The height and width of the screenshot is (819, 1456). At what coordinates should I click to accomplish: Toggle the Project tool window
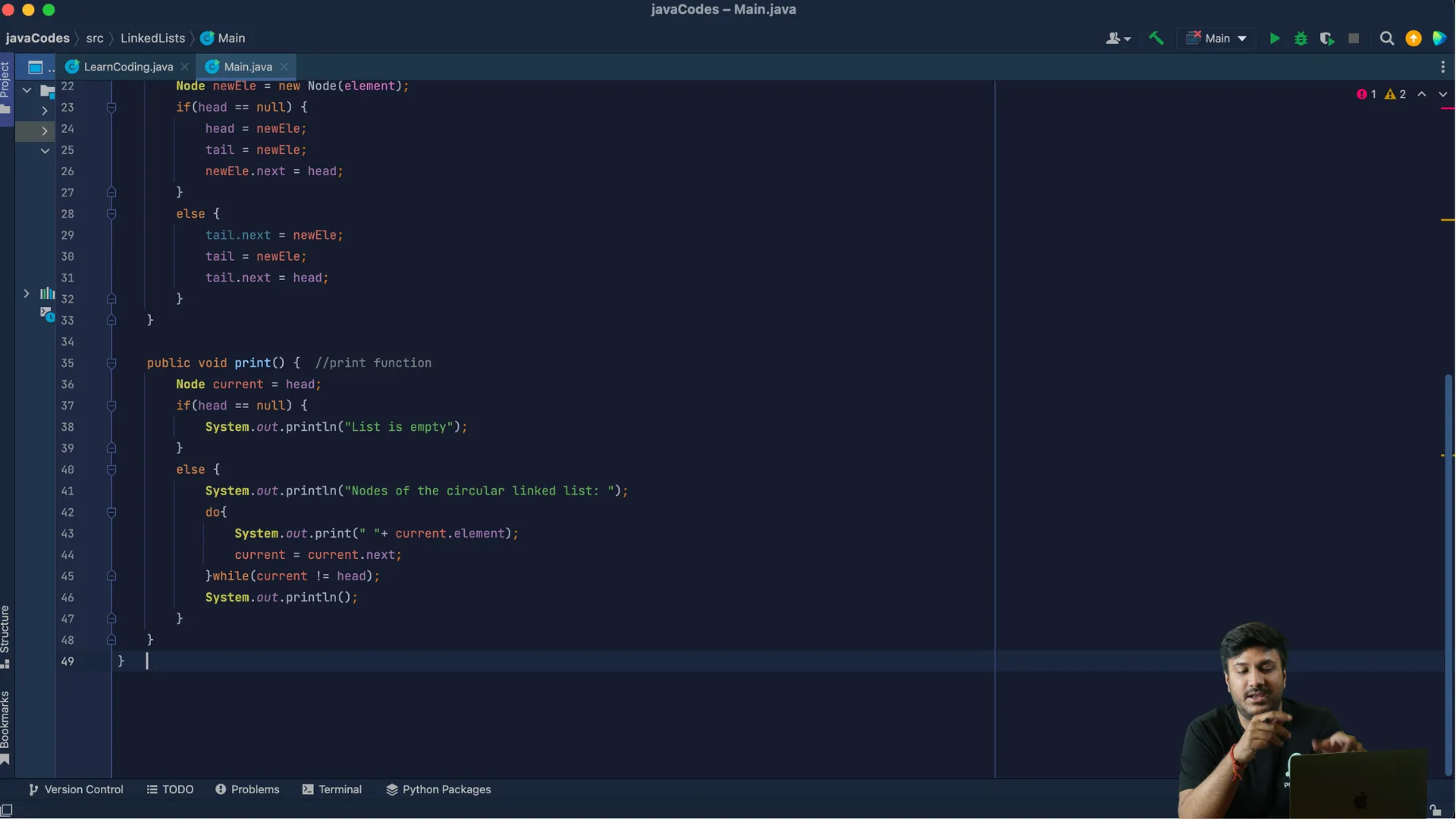pos(5,87)
